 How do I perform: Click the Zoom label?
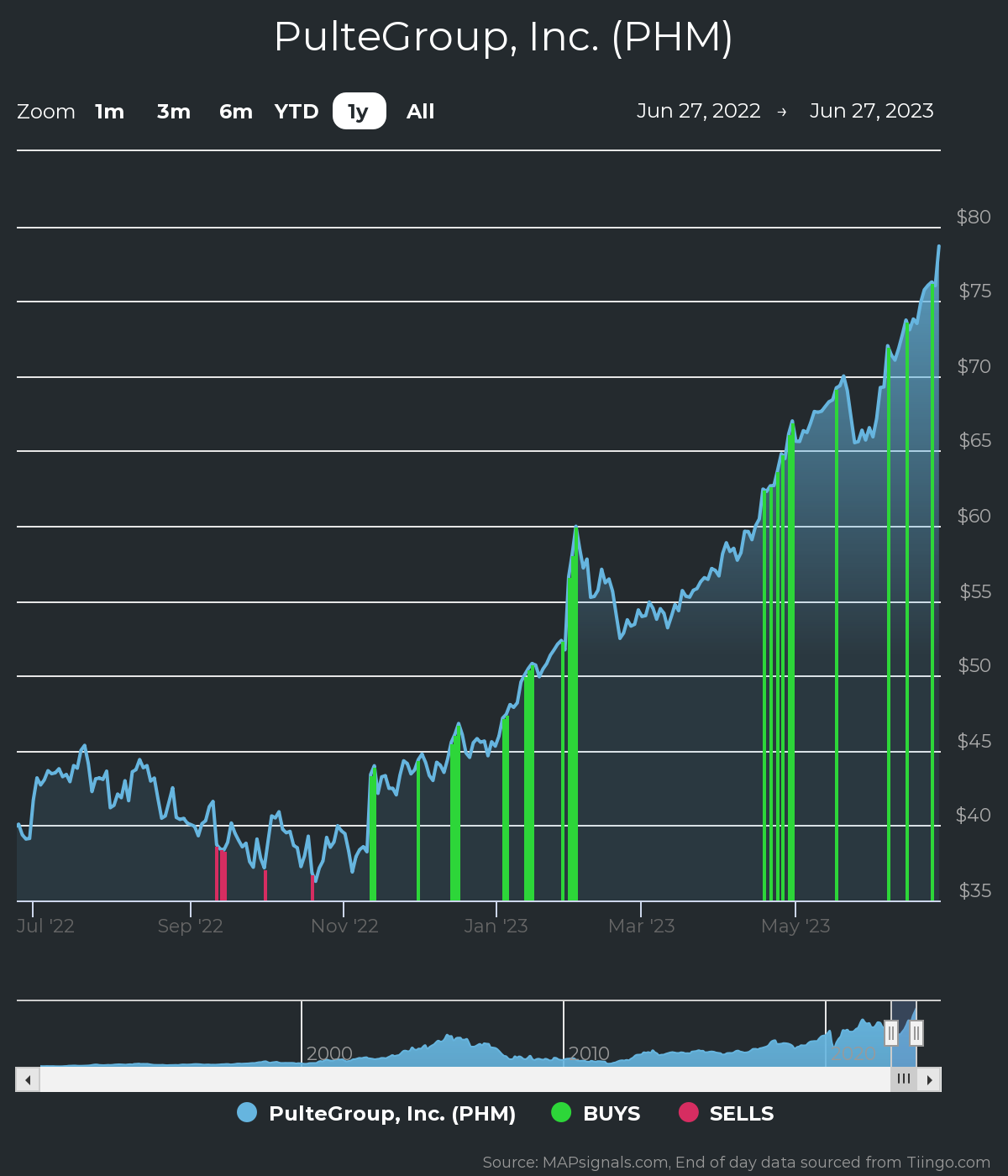(x=46, y=112)
